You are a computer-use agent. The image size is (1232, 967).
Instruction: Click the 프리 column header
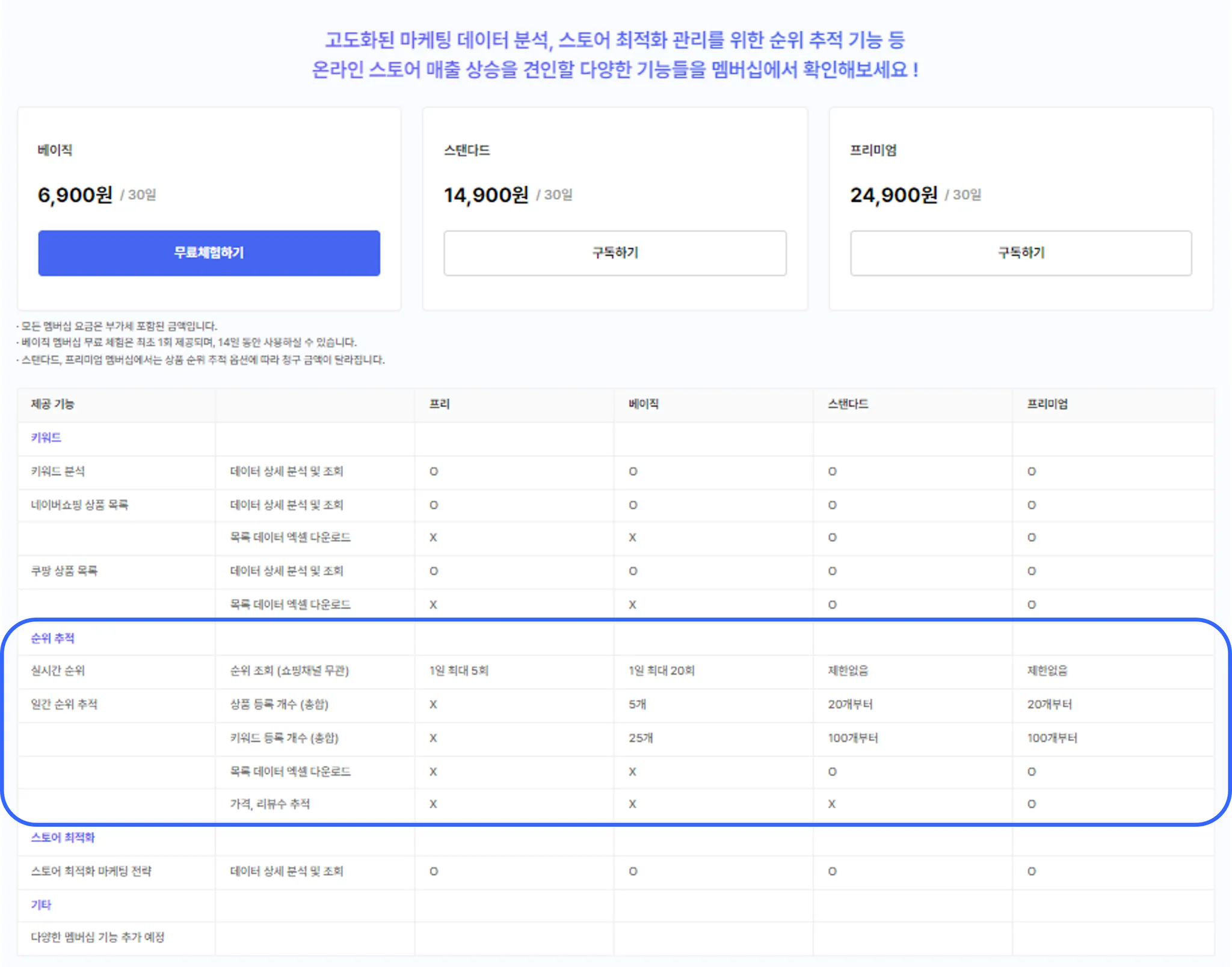(x=440, y=404)
